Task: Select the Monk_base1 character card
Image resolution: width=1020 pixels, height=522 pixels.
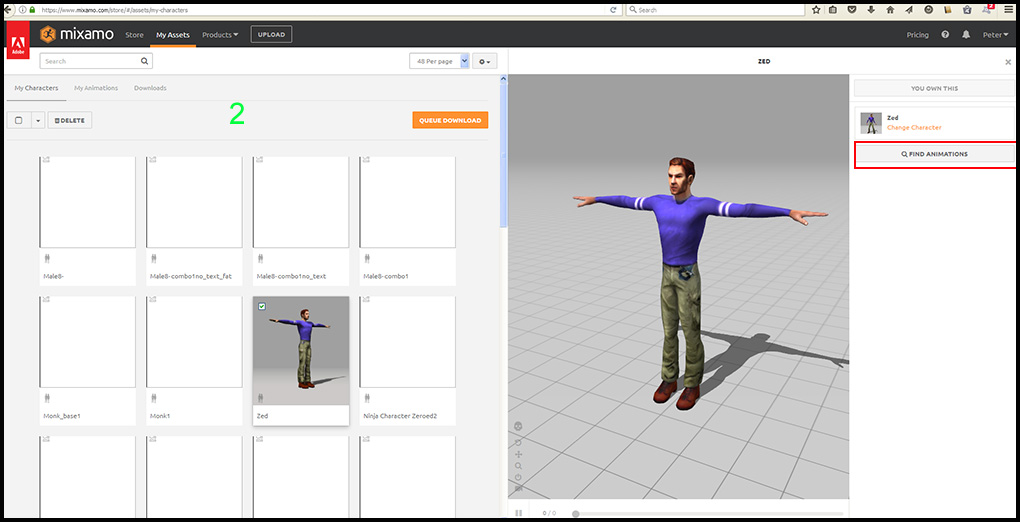Action: point(88,361)
